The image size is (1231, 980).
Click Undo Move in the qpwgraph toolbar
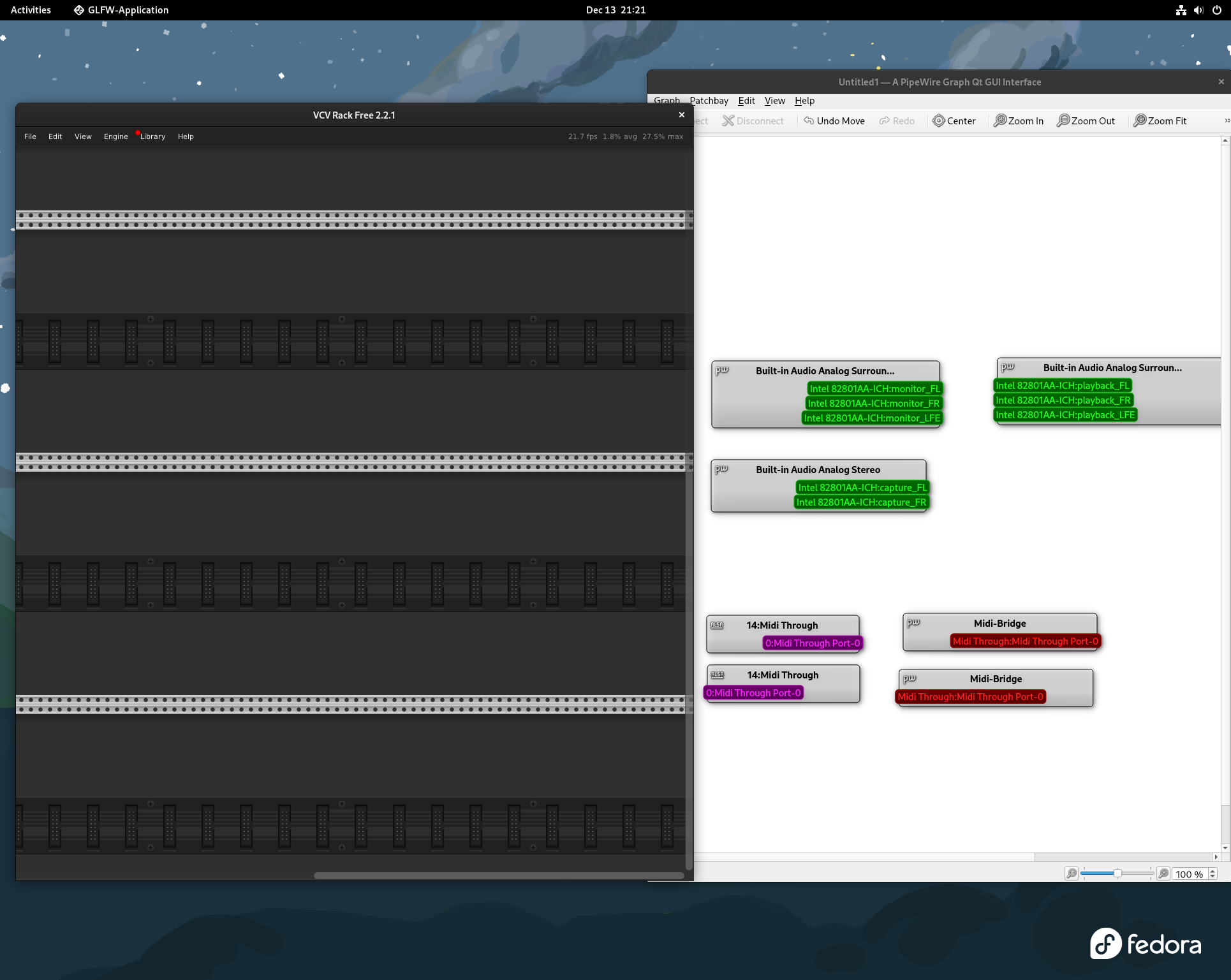click(x=834, y=121)
